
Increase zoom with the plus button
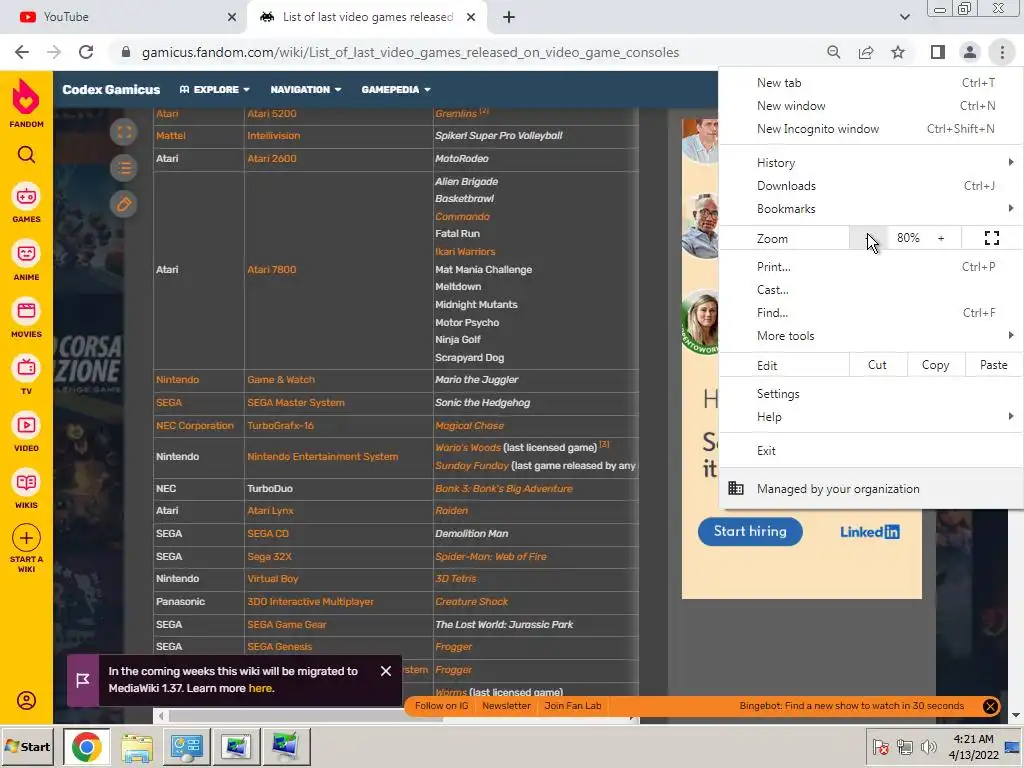coord(941,238)
